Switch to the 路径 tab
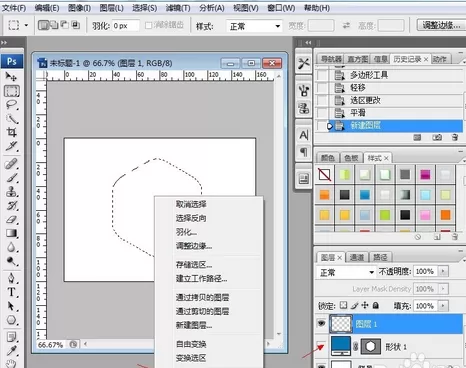Image resolution: width=466 pixels, height=368 pixels. tap(380, 257)
